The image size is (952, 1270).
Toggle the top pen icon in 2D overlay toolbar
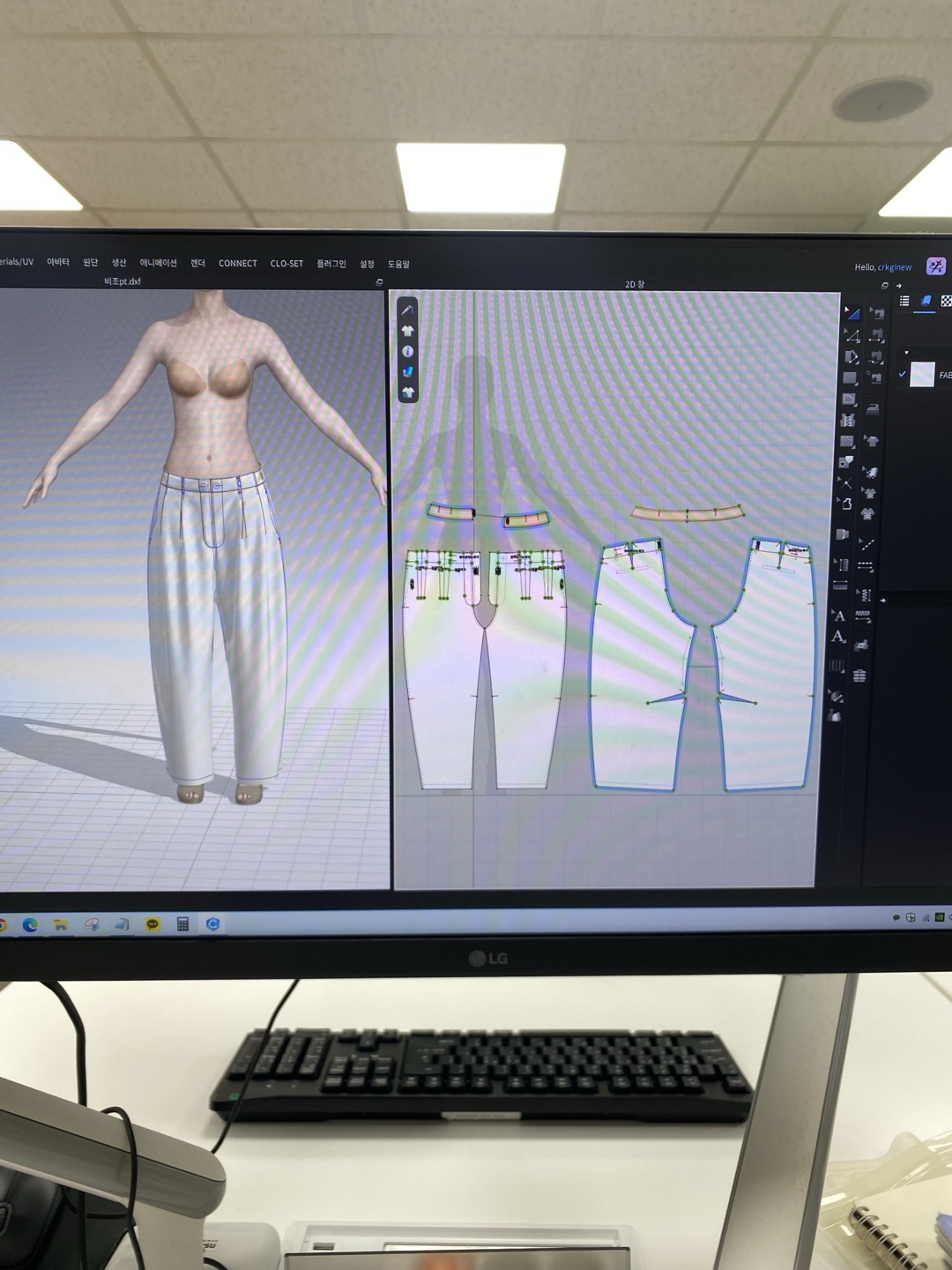[x=407, y=310]
